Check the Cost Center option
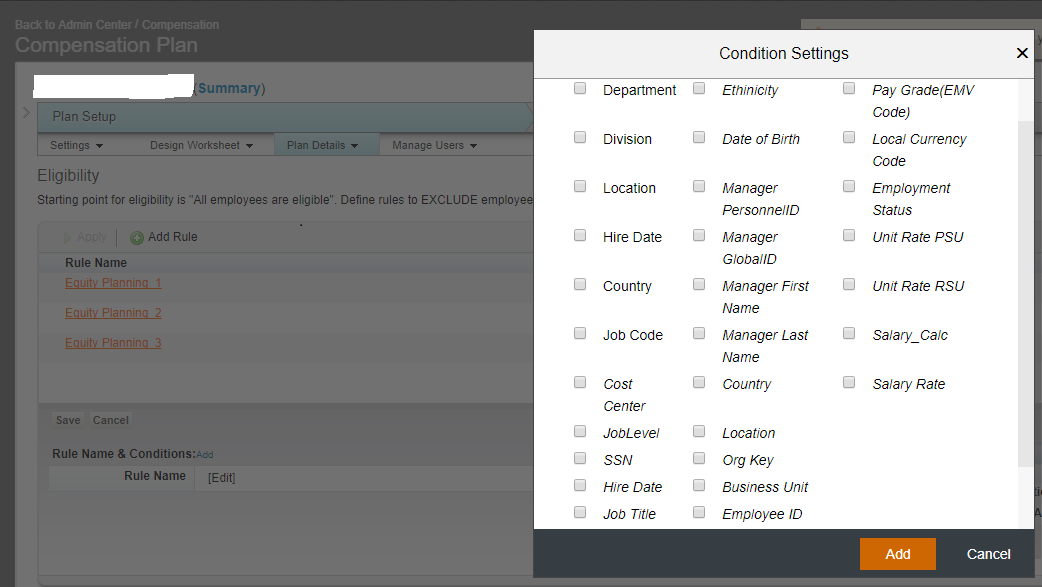1042x587 pixels. tap(580, 382)
